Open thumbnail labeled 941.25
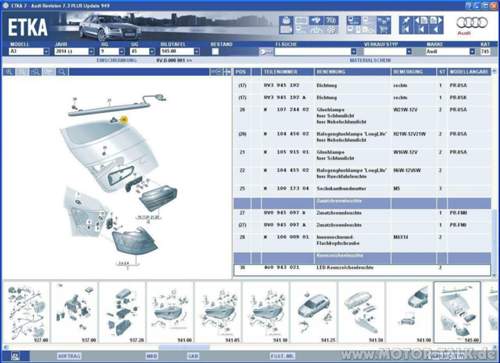Image resolution: width=500 pixels, height=363 pixels. point(314,312)
